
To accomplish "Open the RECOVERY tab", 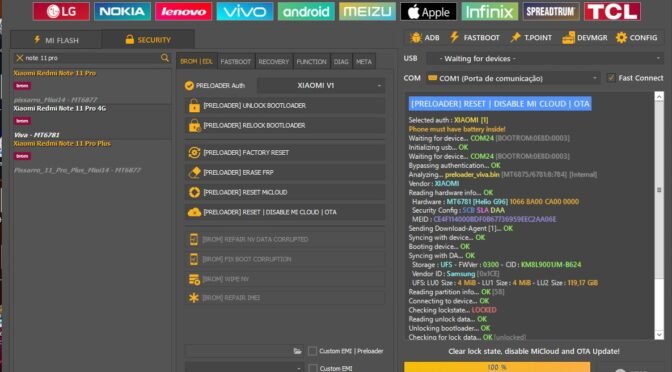I will tap(273, 62).
